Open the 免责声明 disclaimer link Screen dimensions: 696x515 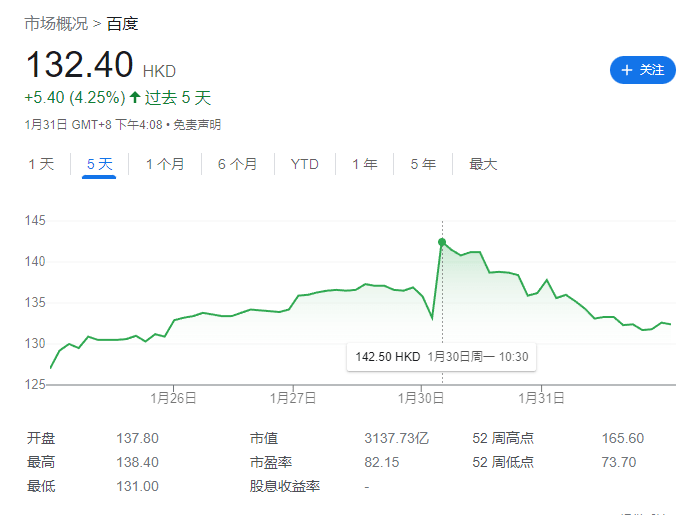[x=197, y=125]
